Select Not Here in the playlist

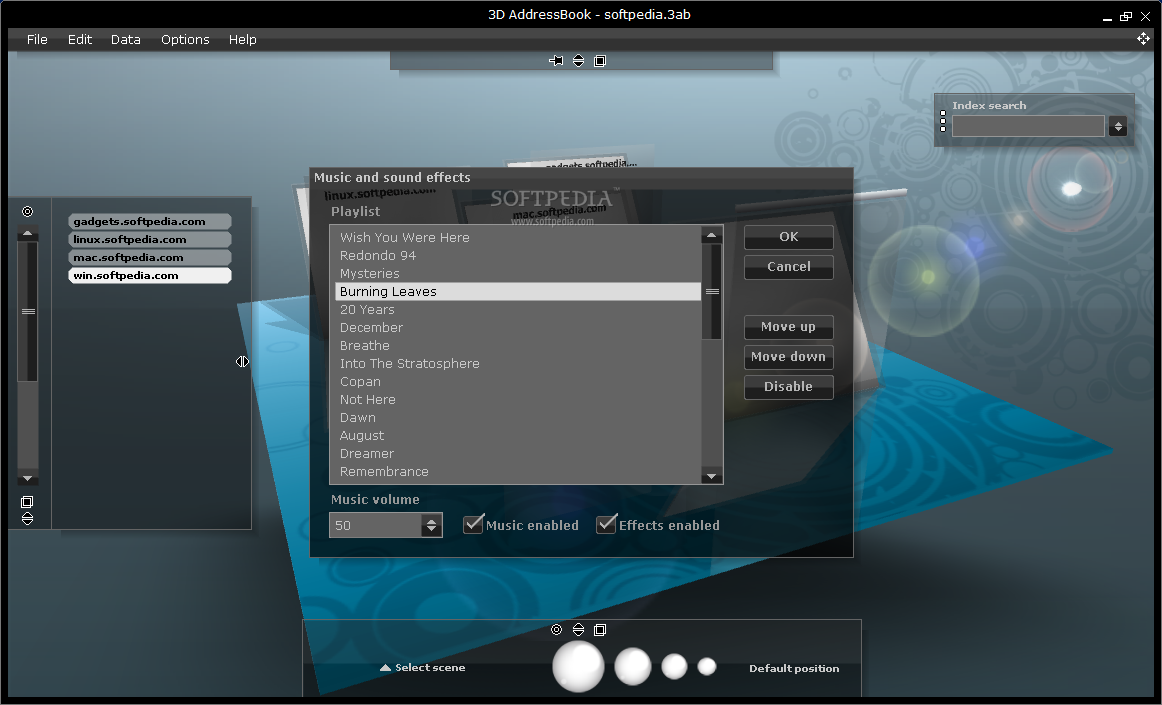click(x=517, y=400)
